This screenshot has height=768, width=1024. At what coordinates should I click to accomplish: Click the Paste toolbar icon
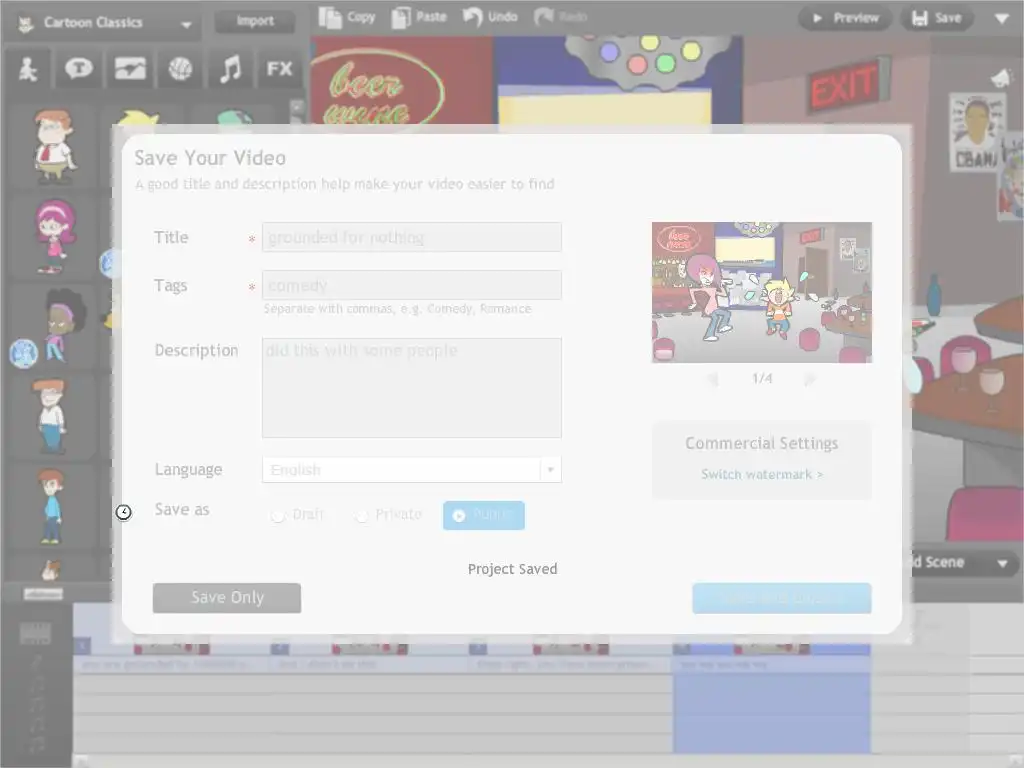pos(419,17)
